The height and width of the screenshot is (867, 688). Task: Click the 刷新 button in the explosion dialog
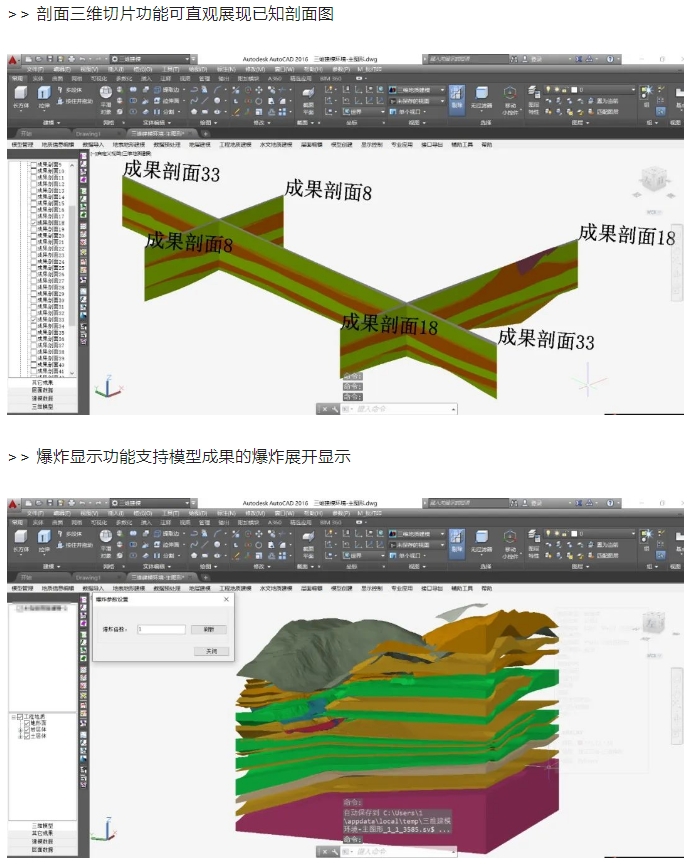tap(208, 629)
